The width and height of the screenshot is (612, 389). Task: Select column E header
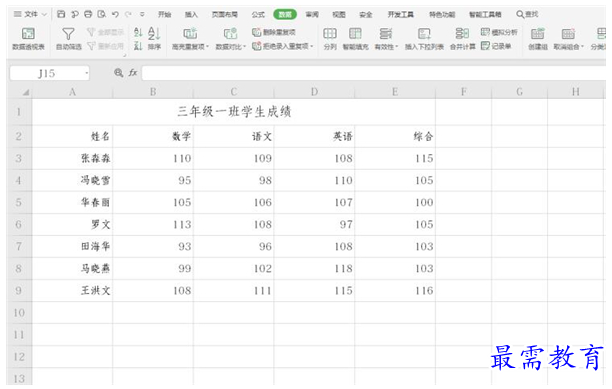[x=395, y=92]
